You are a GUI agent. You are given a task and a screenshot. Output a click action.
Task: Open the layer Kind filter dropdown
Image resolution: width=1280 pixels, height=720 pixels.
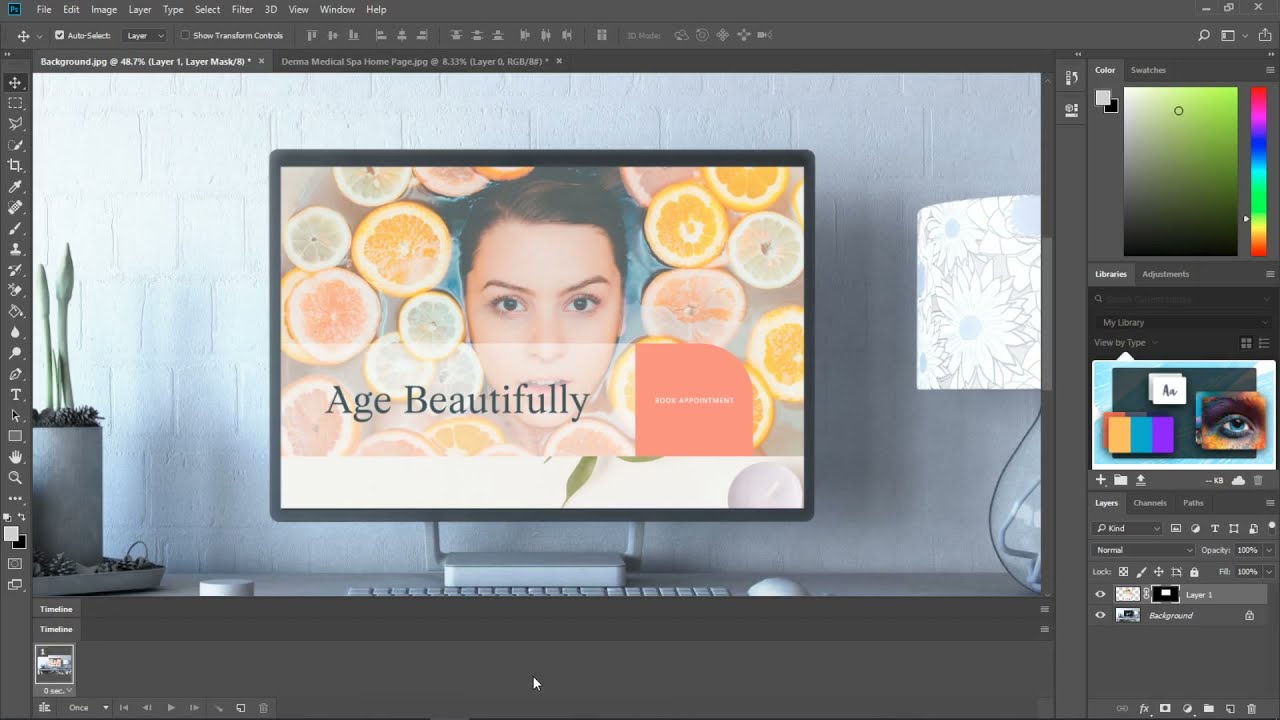pyautogui.click(x=1128, y=528)
